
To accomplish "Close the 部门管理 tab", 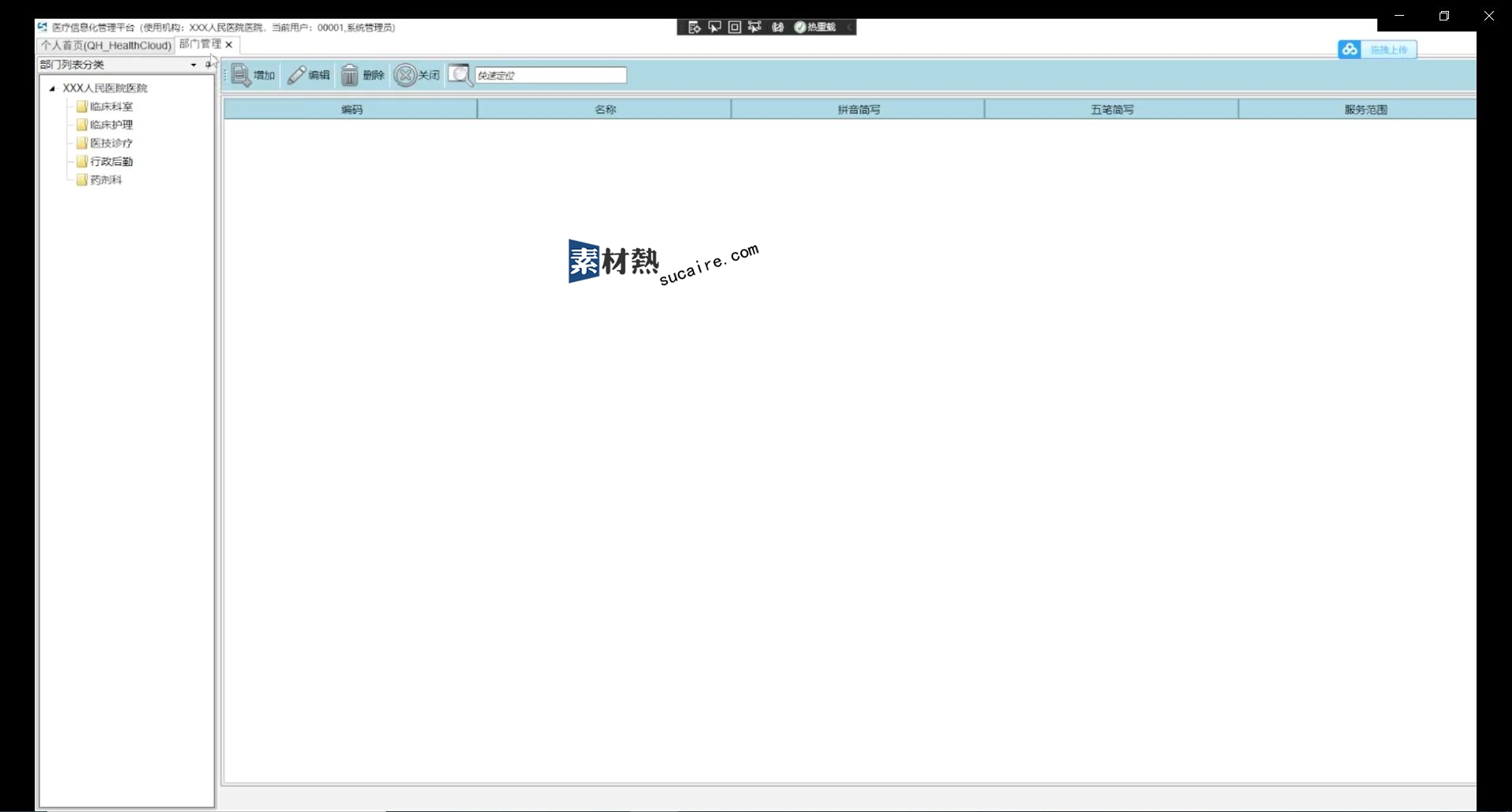I will point(229,45).
